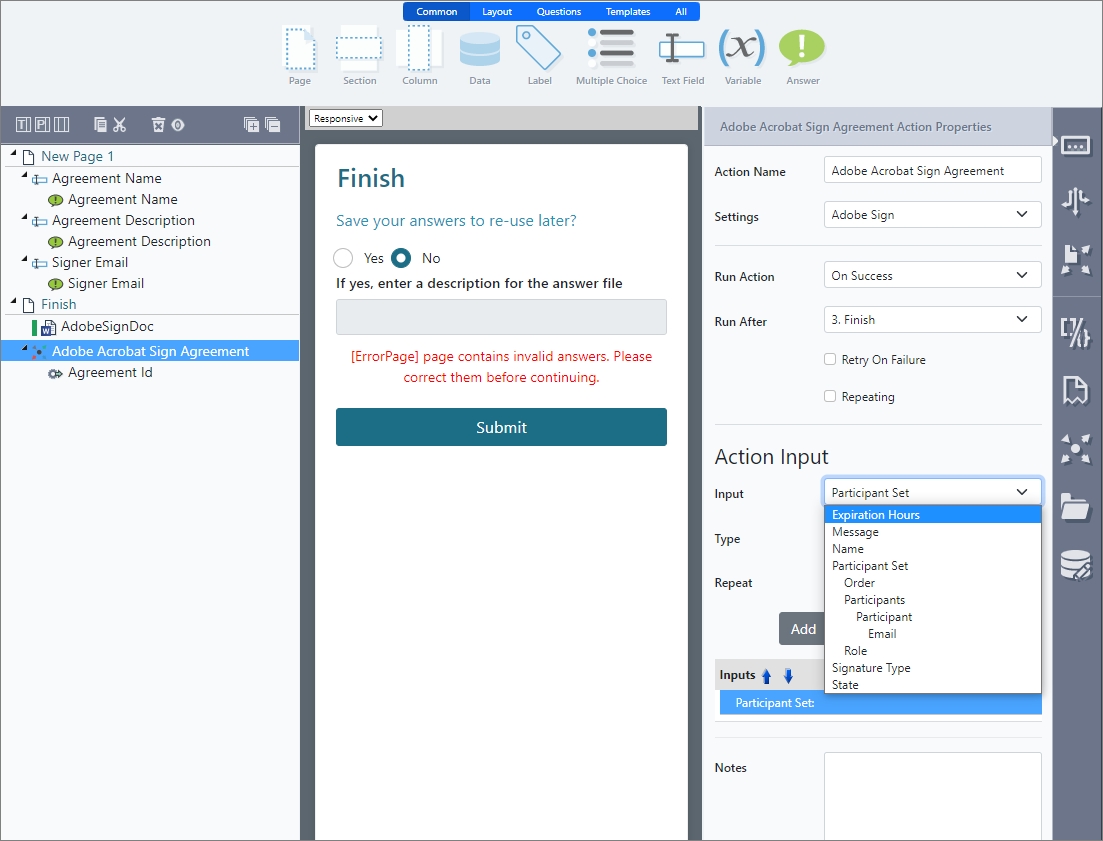
Task: Select the Data element icon
Action: coord(479,49)
